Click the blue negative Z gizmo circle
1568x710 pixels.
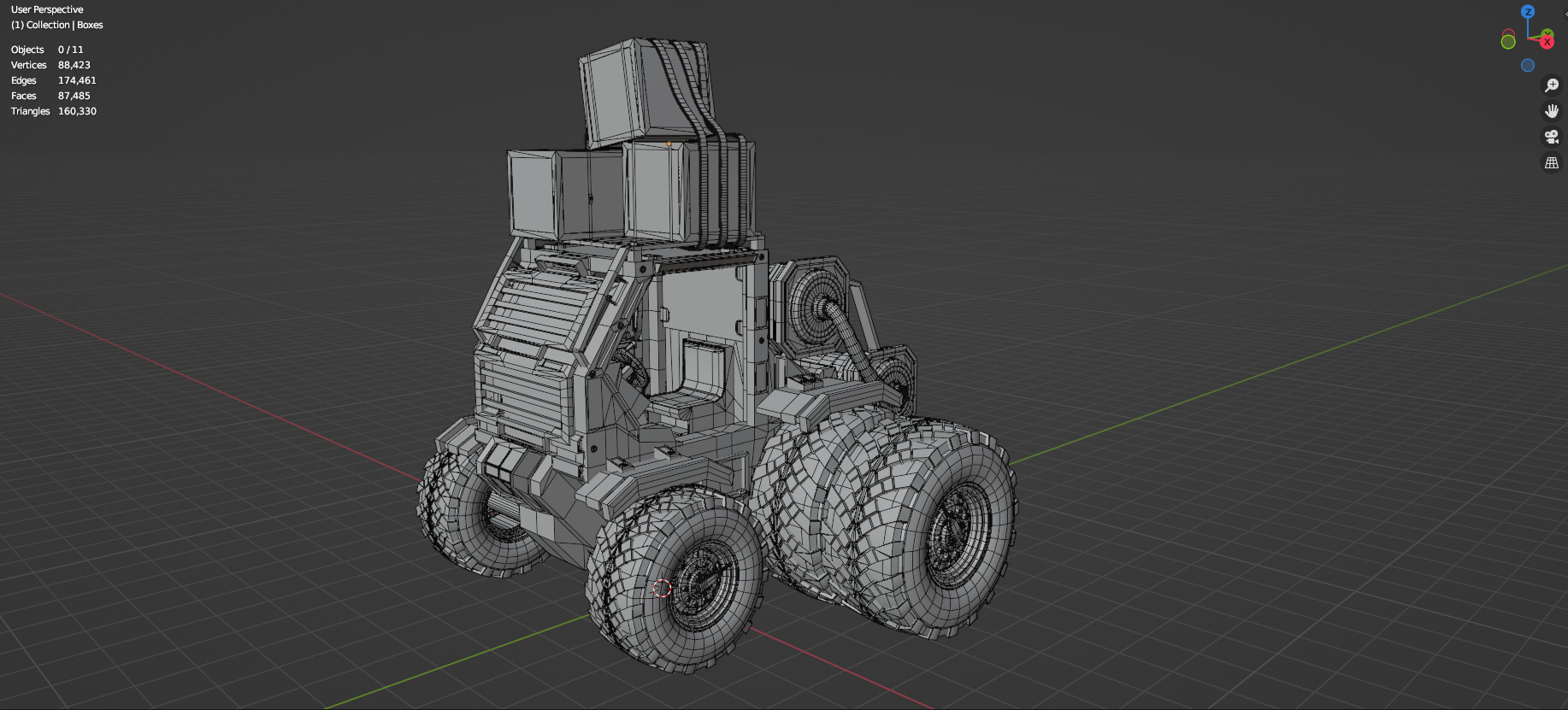[1528, 65]
